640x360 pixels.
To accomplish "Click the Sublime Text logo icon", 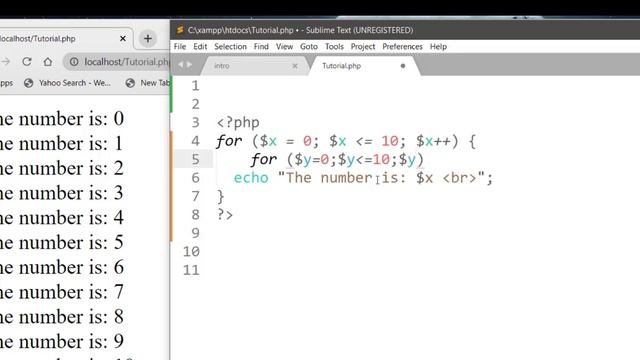I will [x=180, y=30].
